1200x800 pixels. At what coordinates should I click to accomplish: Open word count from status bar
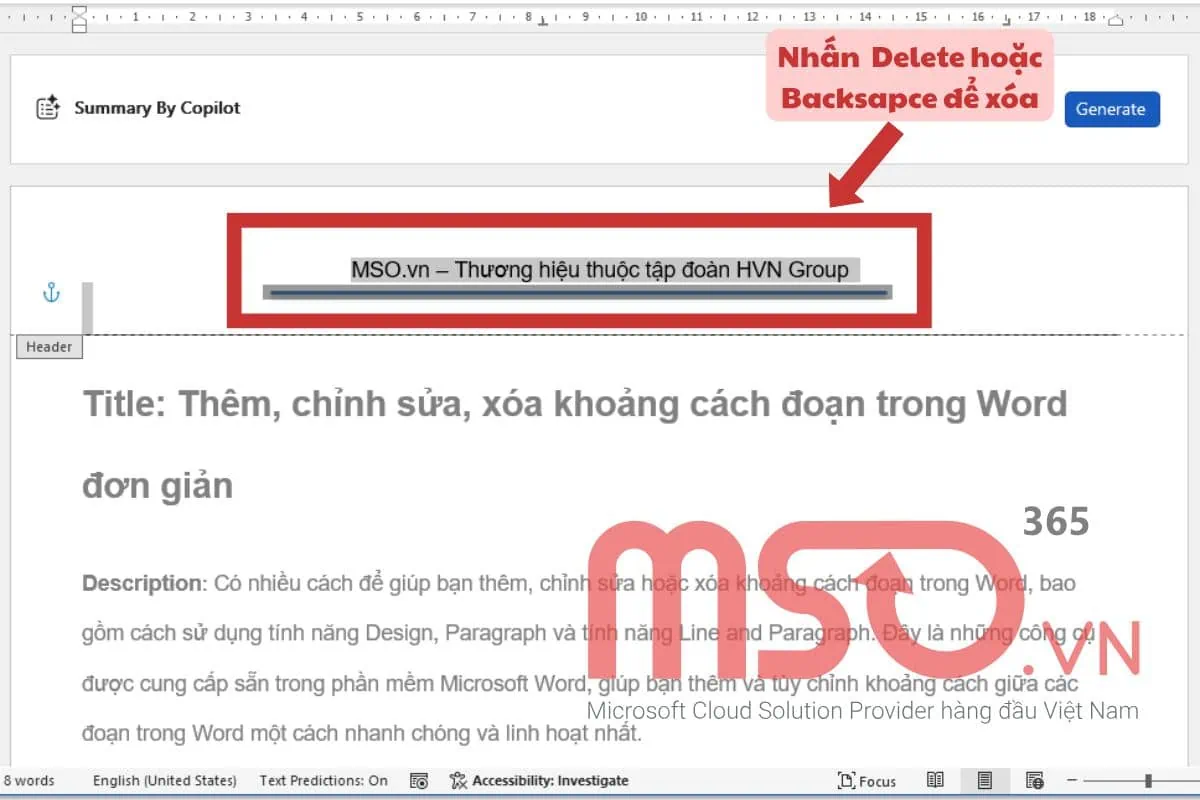29,781
